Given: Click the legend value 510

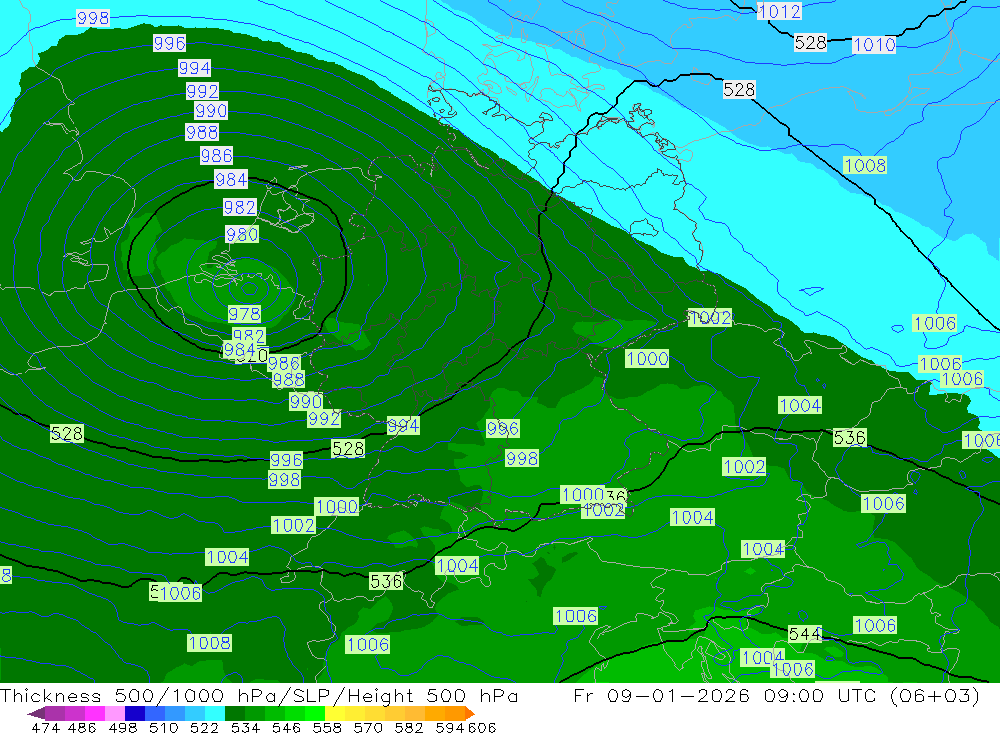Looking at the screenshot, I should [164, 727].
